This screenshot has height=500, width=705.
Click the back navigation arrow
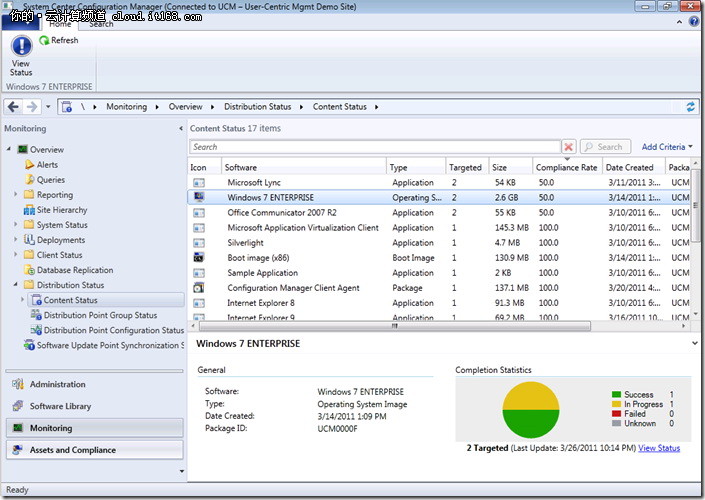click(13, 107)
